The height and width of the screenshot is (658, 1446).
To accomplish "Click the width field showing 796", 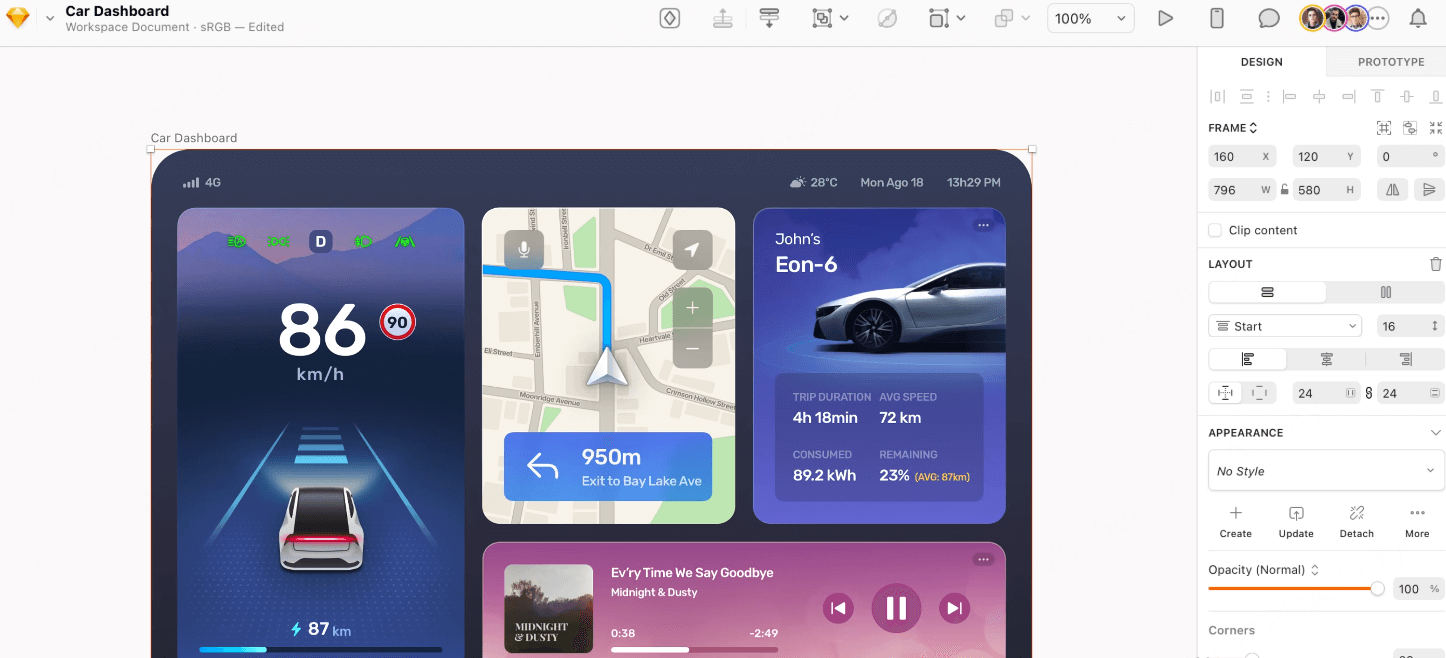I will click(1241, 190).
